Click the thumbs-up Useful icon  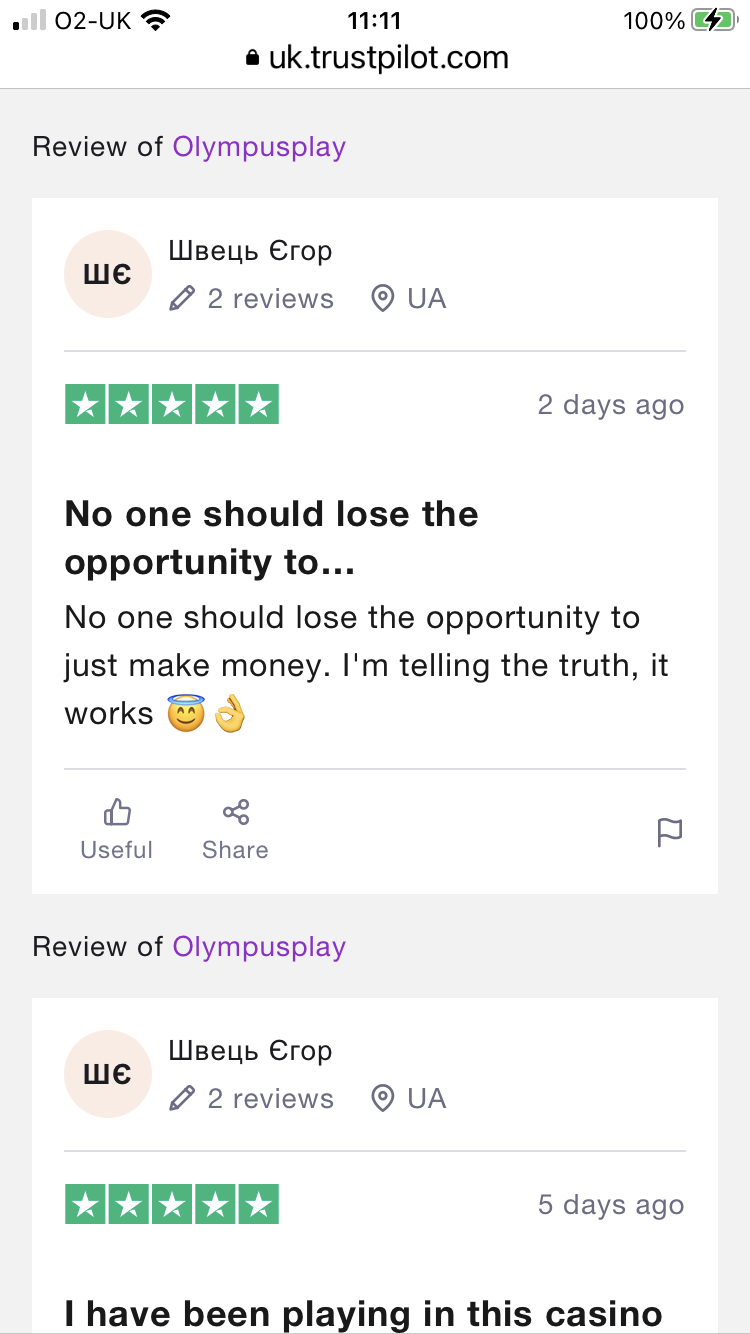pyautogui.click(x=117, y=812)
